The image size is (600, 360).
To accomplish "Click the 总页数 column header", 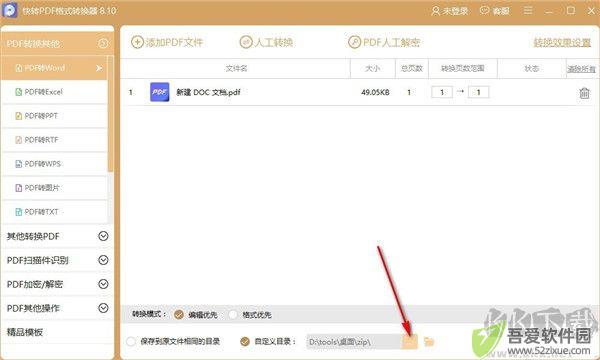I will pyautogui.click(x=411, y=68).
